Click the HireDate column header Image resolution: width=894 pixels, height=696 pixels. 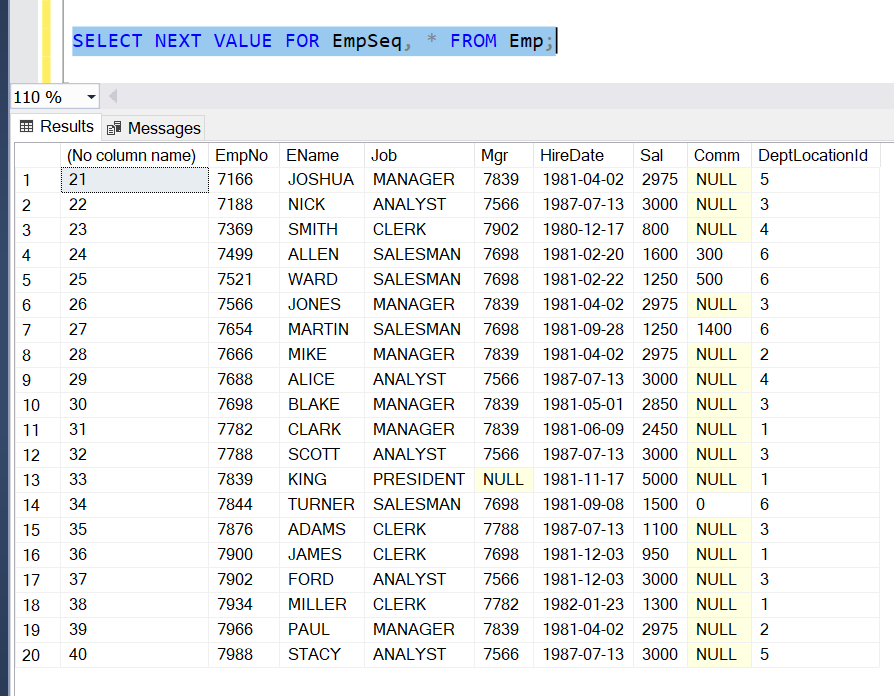pos(581,155)
